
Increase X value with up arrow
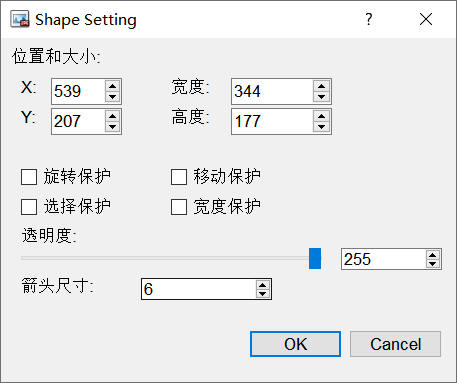(x=112, y=86)
